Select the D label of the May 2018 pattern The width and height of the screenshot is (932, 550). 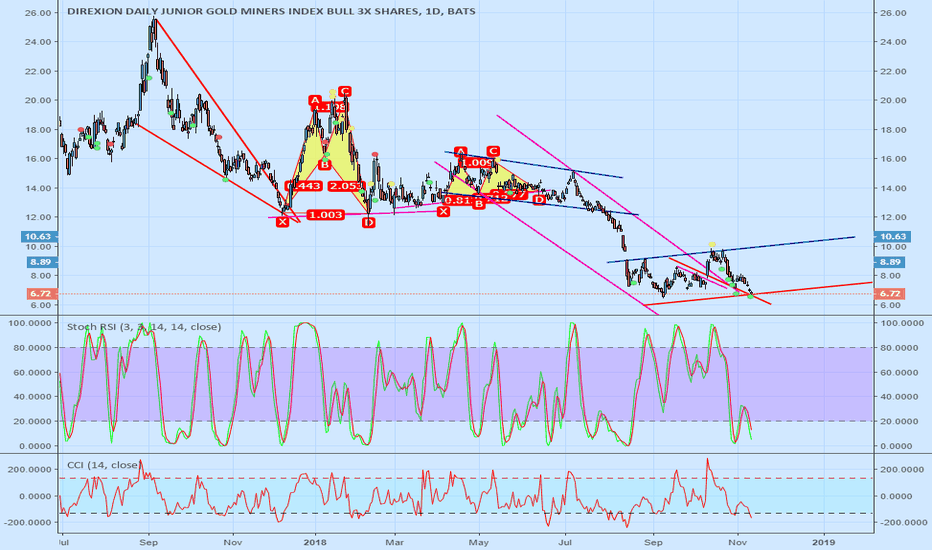[539, 200]
